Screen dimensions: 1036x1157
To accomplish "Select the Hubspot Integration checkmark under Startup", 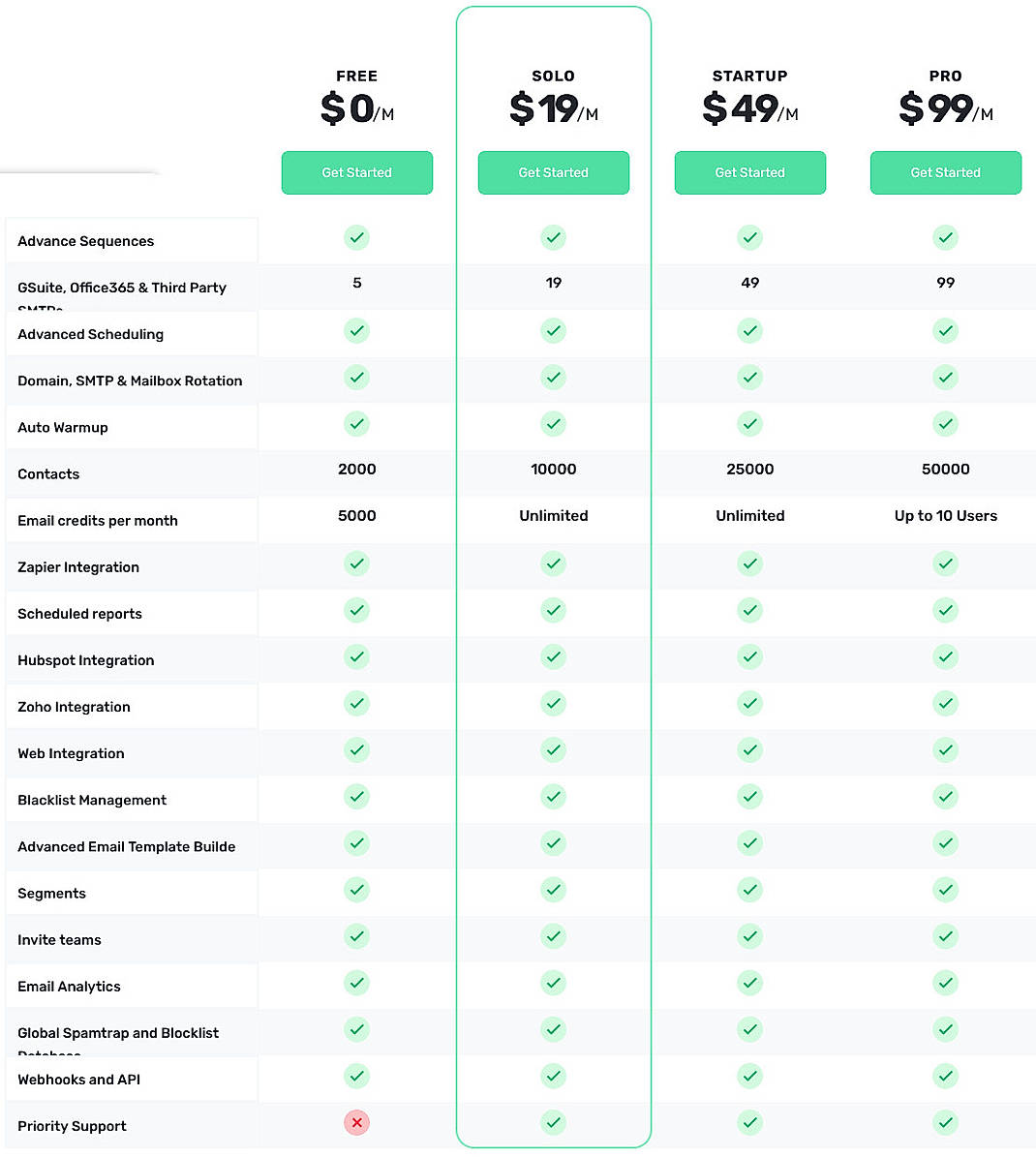I will [749, 656].
